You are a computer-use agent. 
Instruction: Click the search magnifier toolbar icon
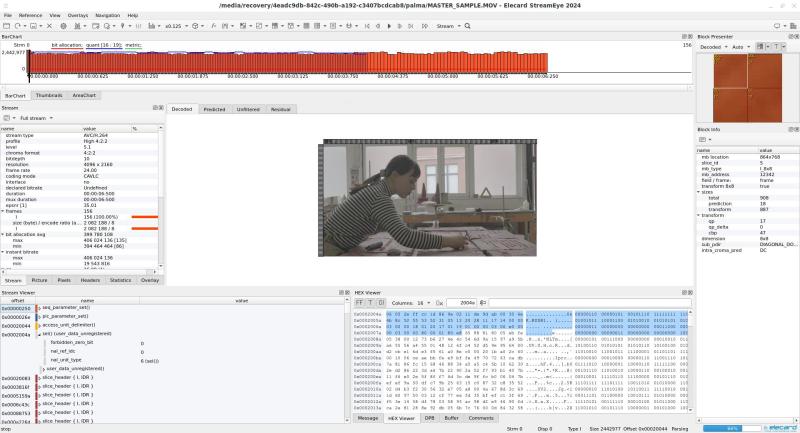coord(467,26)
